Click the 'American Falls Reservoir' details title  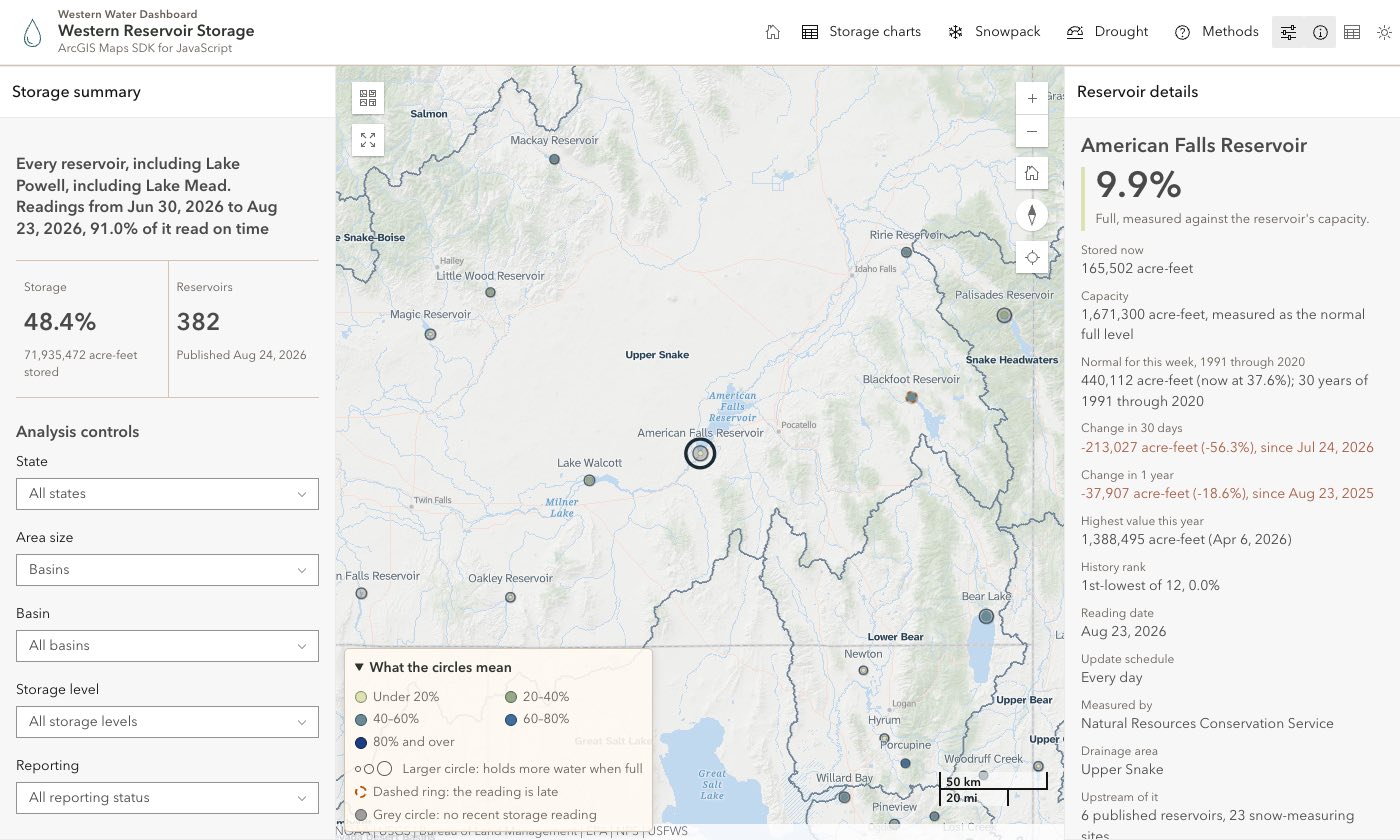click(x=1194, y=145)
